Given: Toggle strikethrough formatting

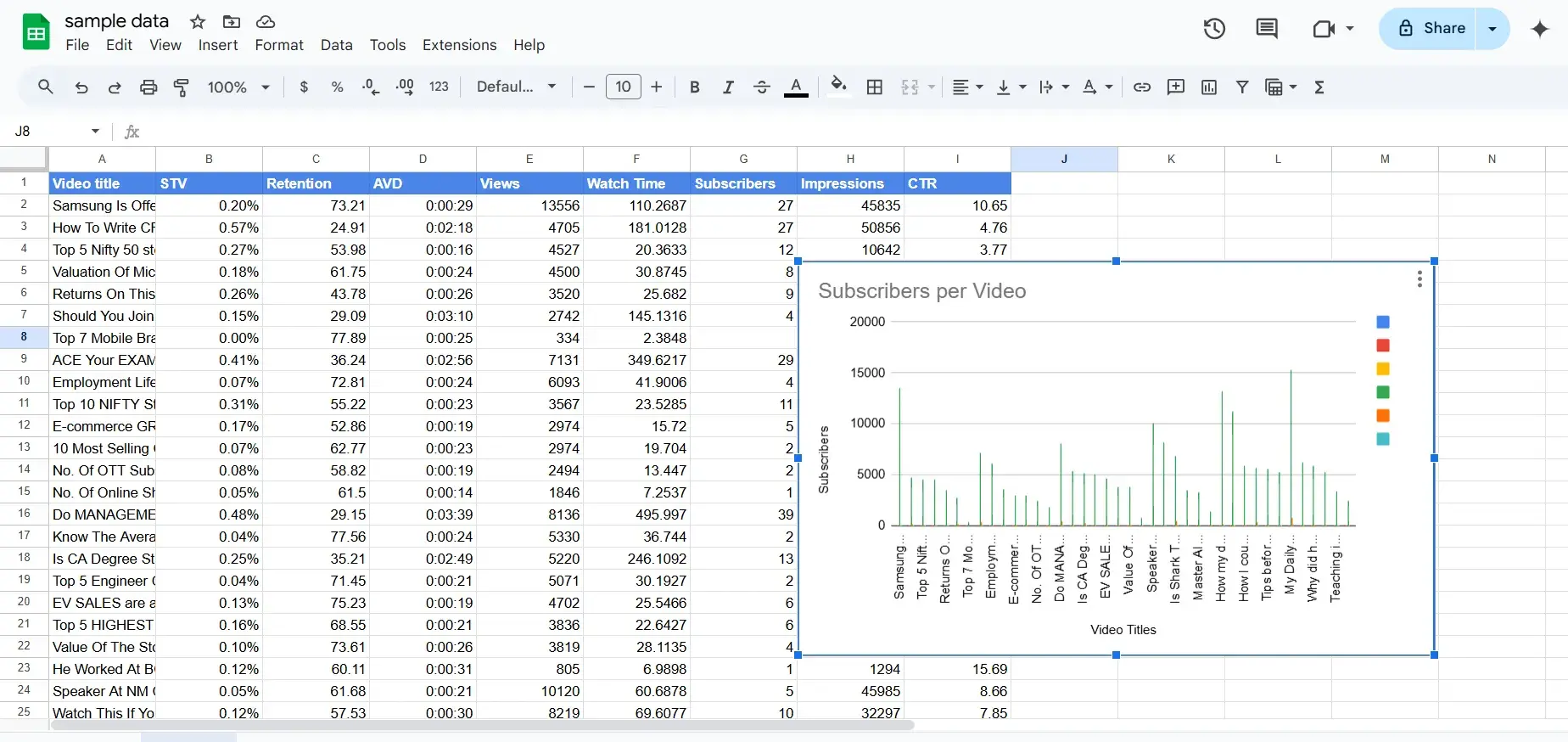Looking at the screenshot, I should 762,87.
